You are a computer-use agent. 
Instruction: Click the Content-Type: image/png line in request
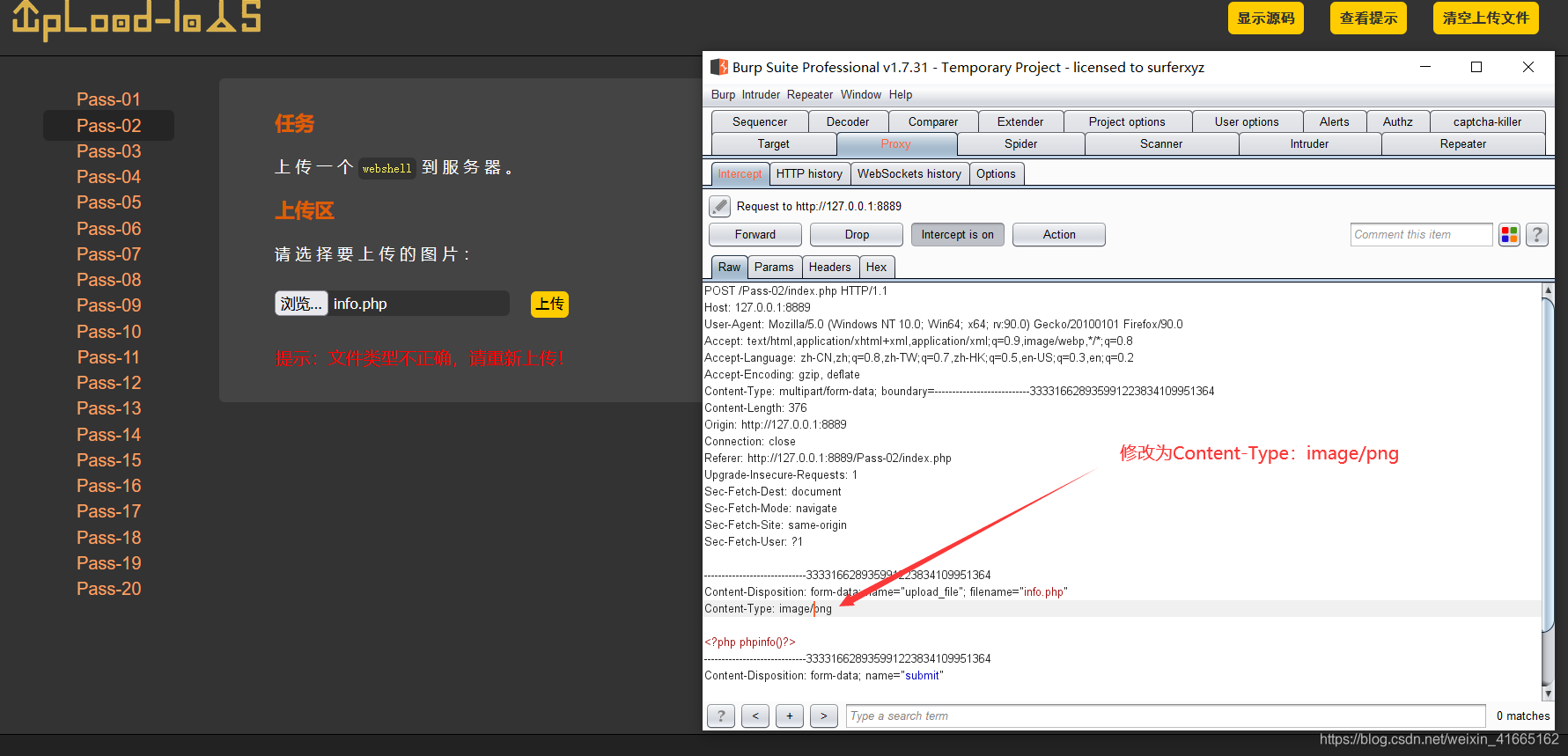[768, 609]
